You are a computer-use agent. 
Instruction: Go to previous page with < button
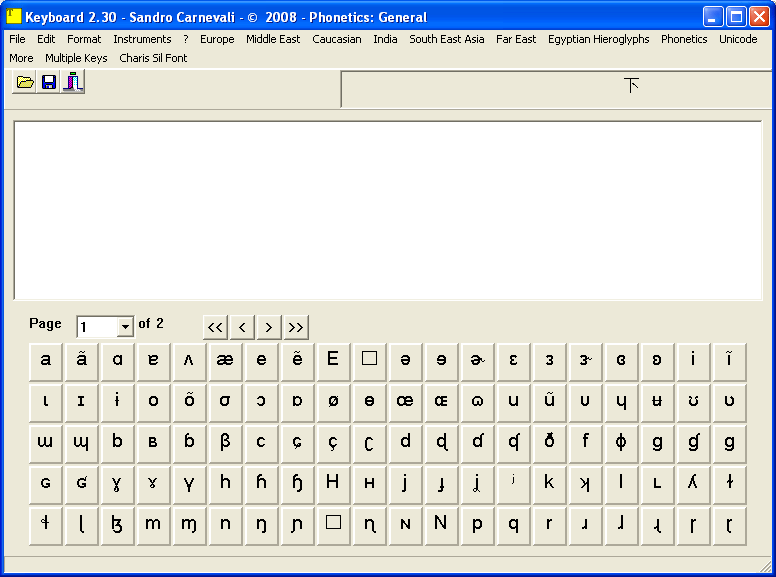pyautogui.click(x=242, y=327)
